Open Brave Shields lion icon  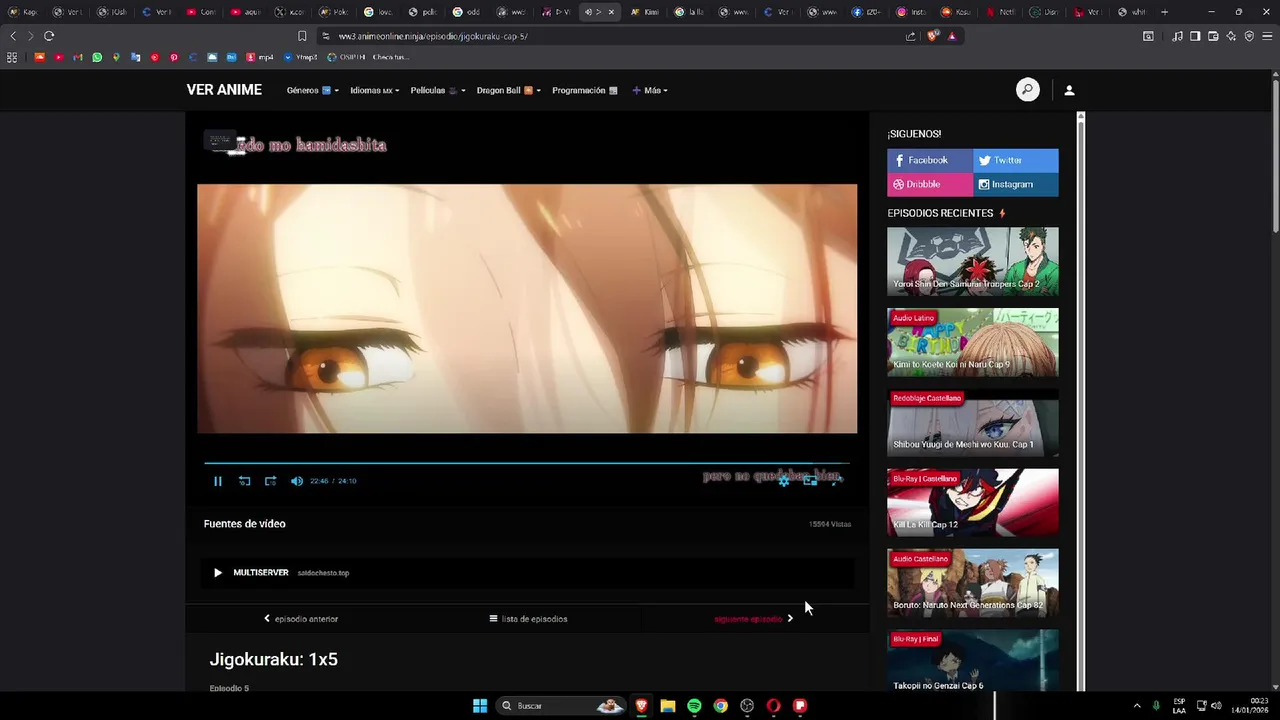coord(933,36)
